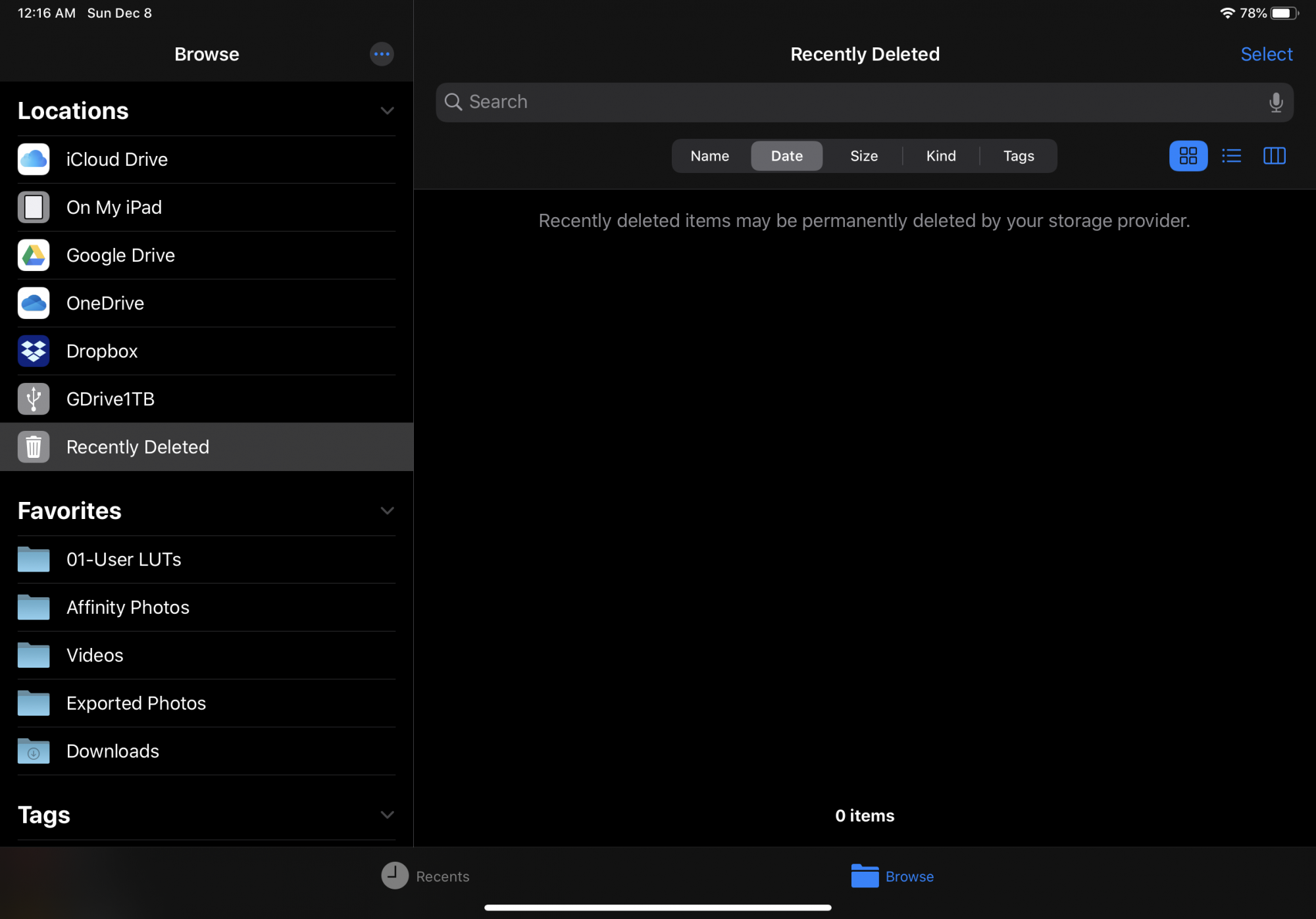Sort files by Size
This screenshot has height=919, width=1316.
point(863,156)
